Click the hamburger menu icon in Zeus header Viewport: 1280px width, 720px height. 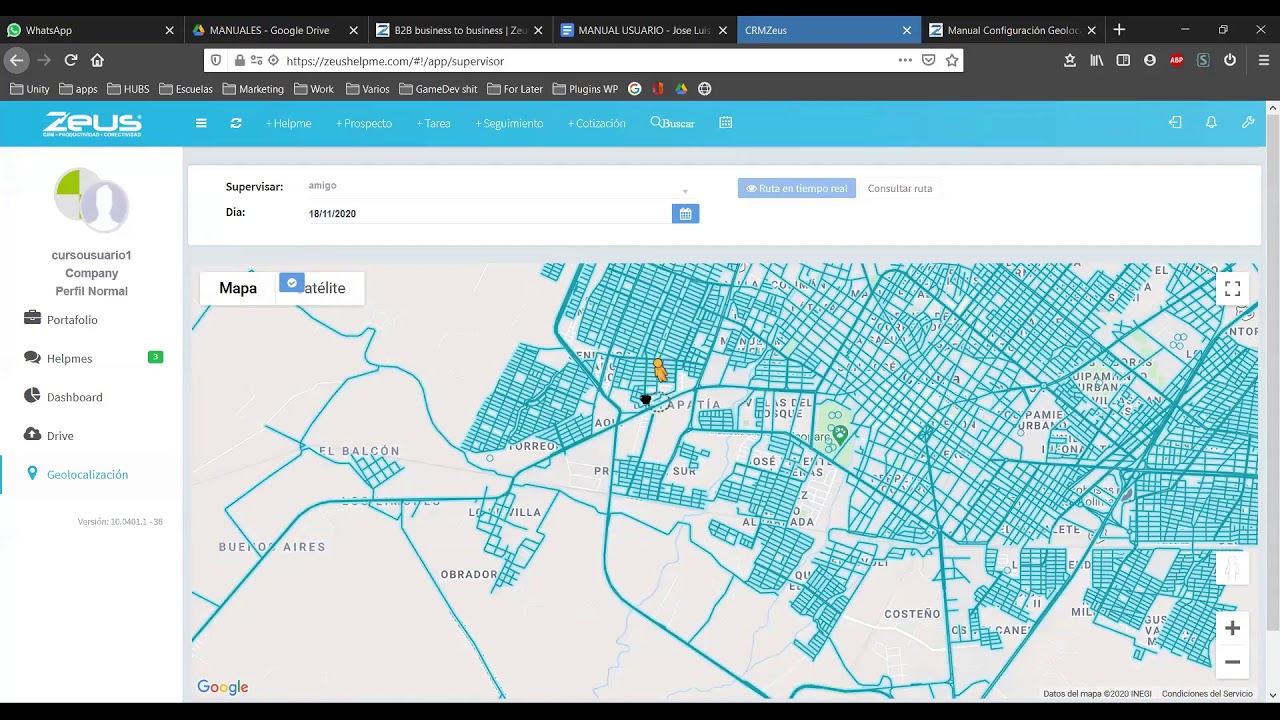[x=201, y=123]
